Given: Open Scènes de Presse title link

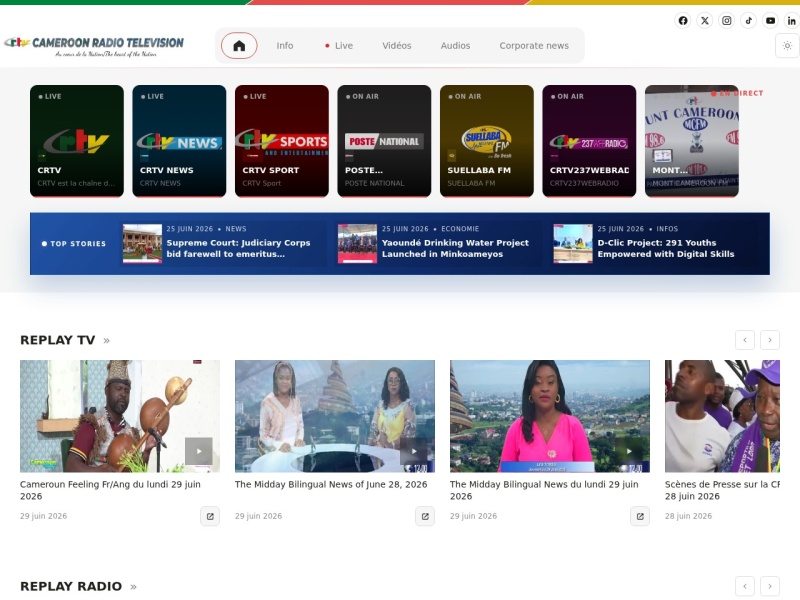Looking at the screenshot, I should click(722, 490).
